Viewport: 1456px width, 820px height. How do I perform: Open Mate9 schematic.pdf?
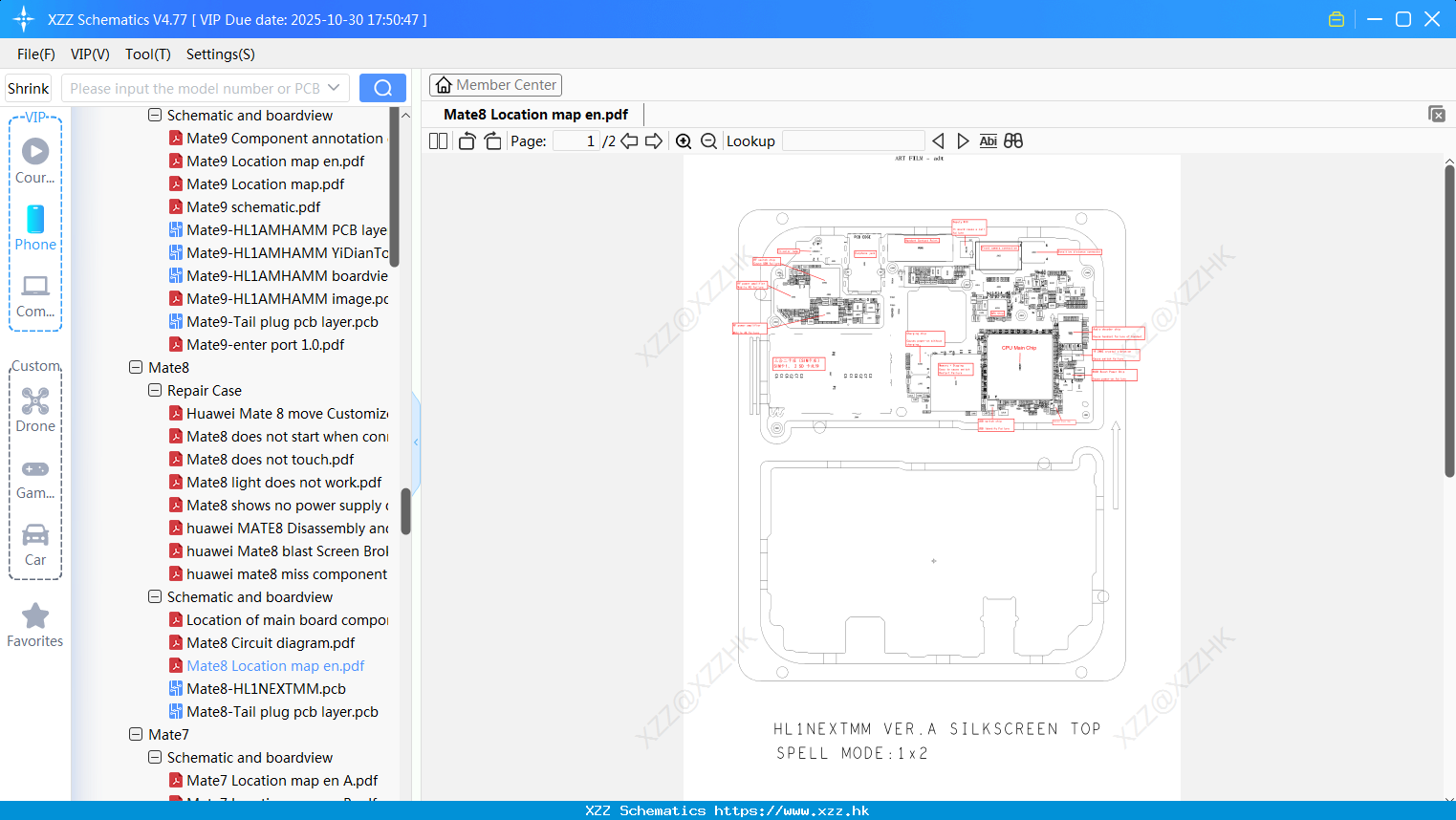(253, 206)
